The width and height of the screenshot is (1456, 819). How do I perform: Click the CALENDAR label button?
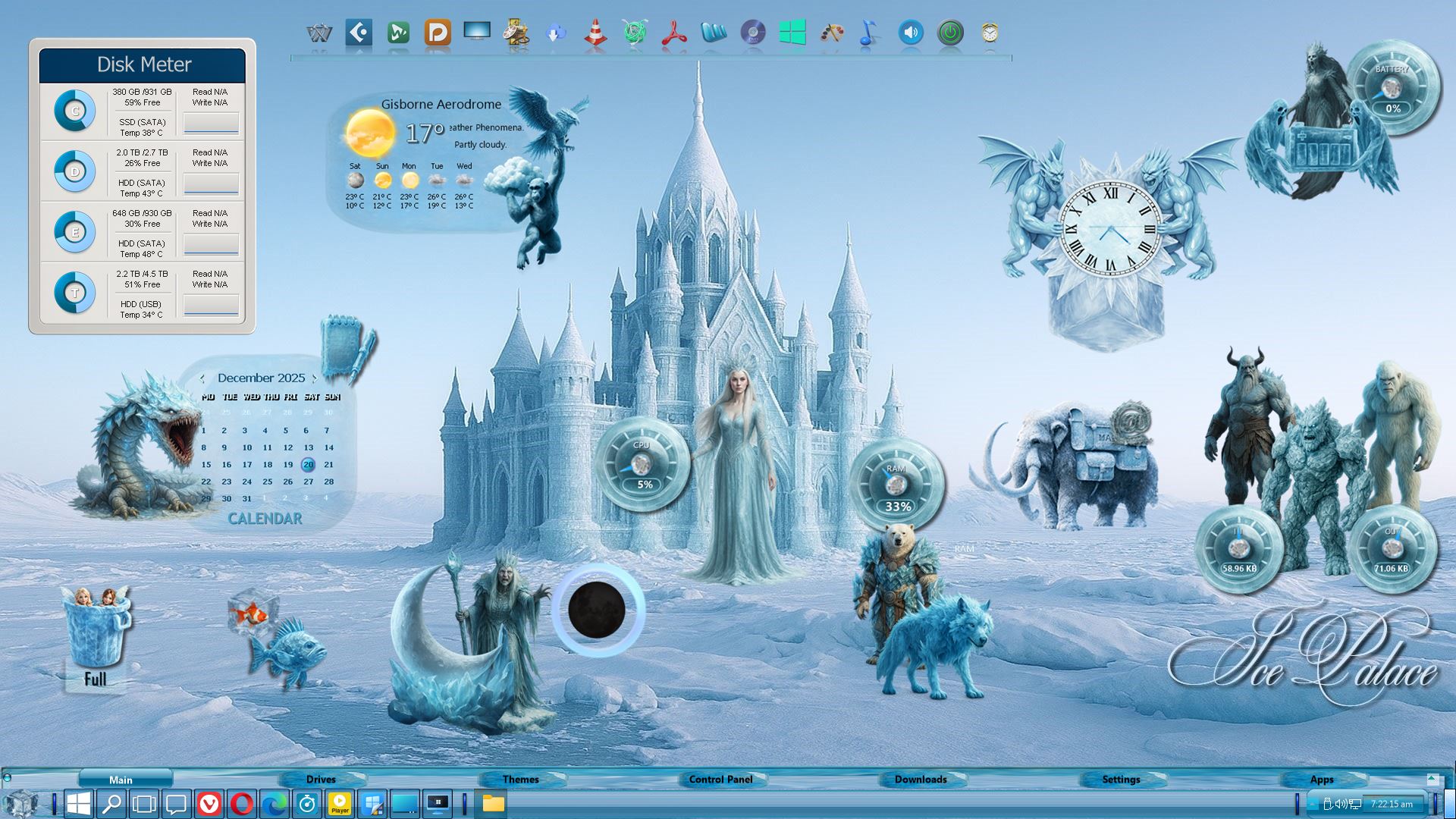pyautogui.click(x=265, y=519)
